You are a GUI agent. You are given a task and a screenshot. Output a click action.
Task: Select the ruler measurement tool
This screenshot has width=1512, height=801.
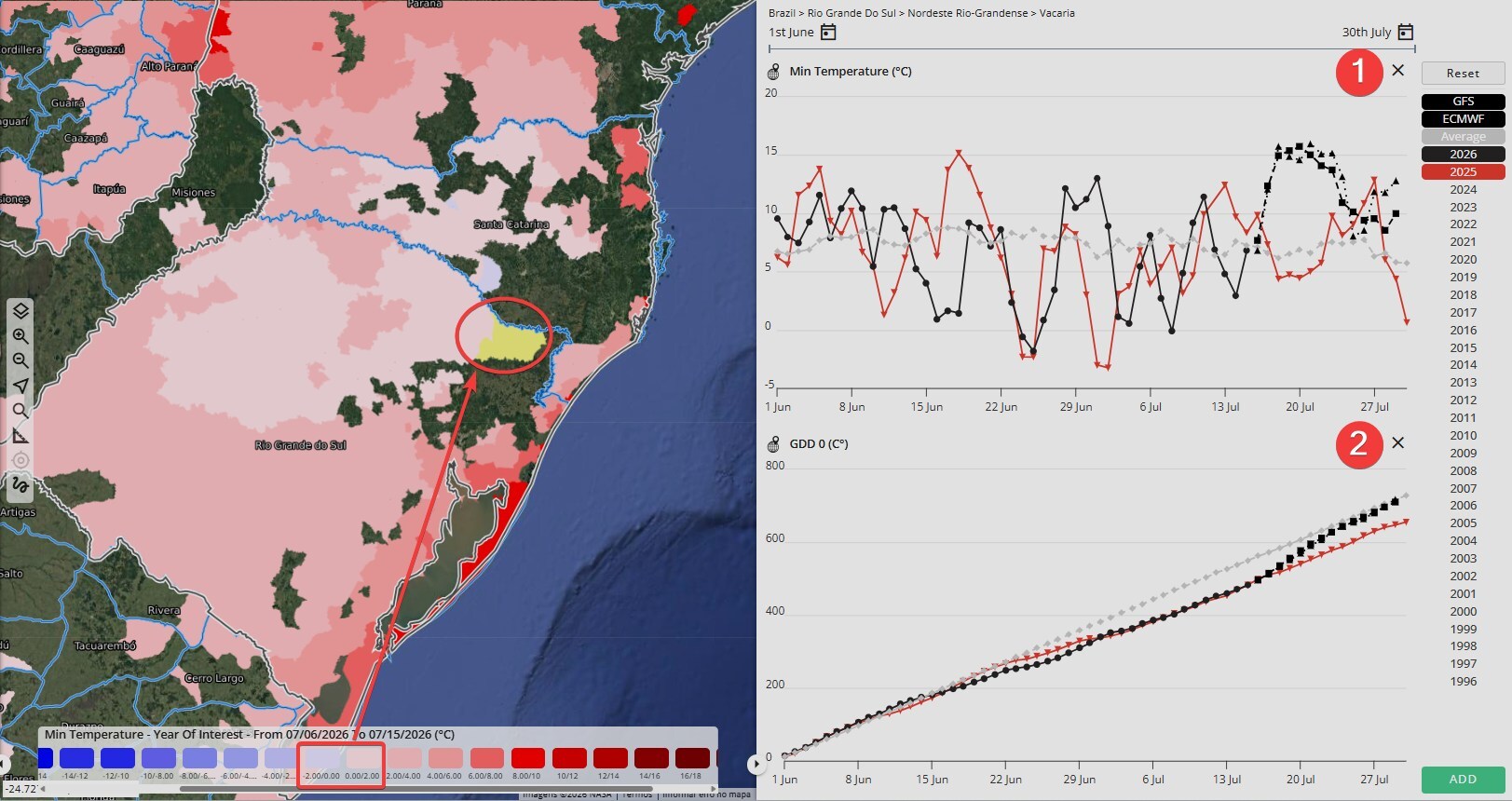[20, 435]
